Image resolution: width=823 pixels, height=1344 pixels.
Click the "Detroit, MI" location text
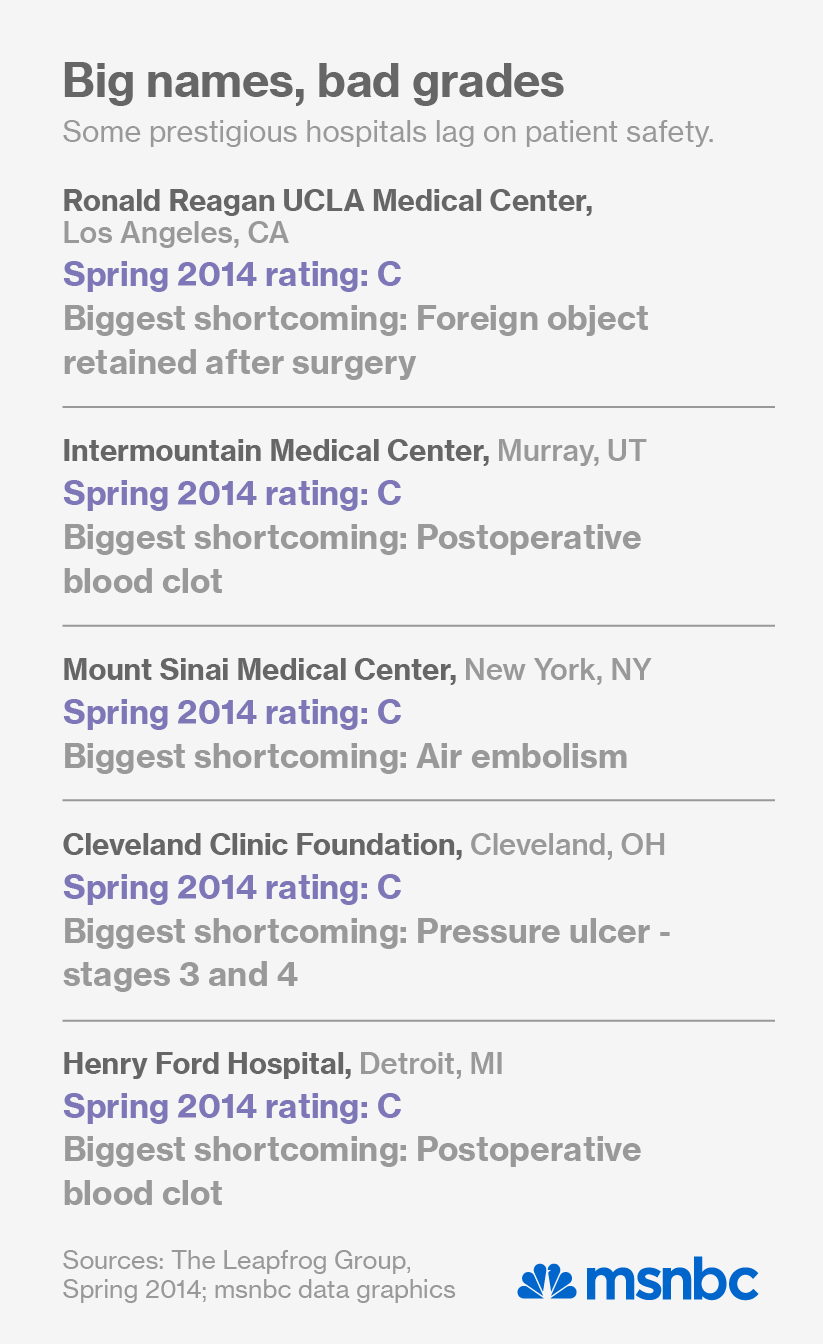coord(430,1064)
